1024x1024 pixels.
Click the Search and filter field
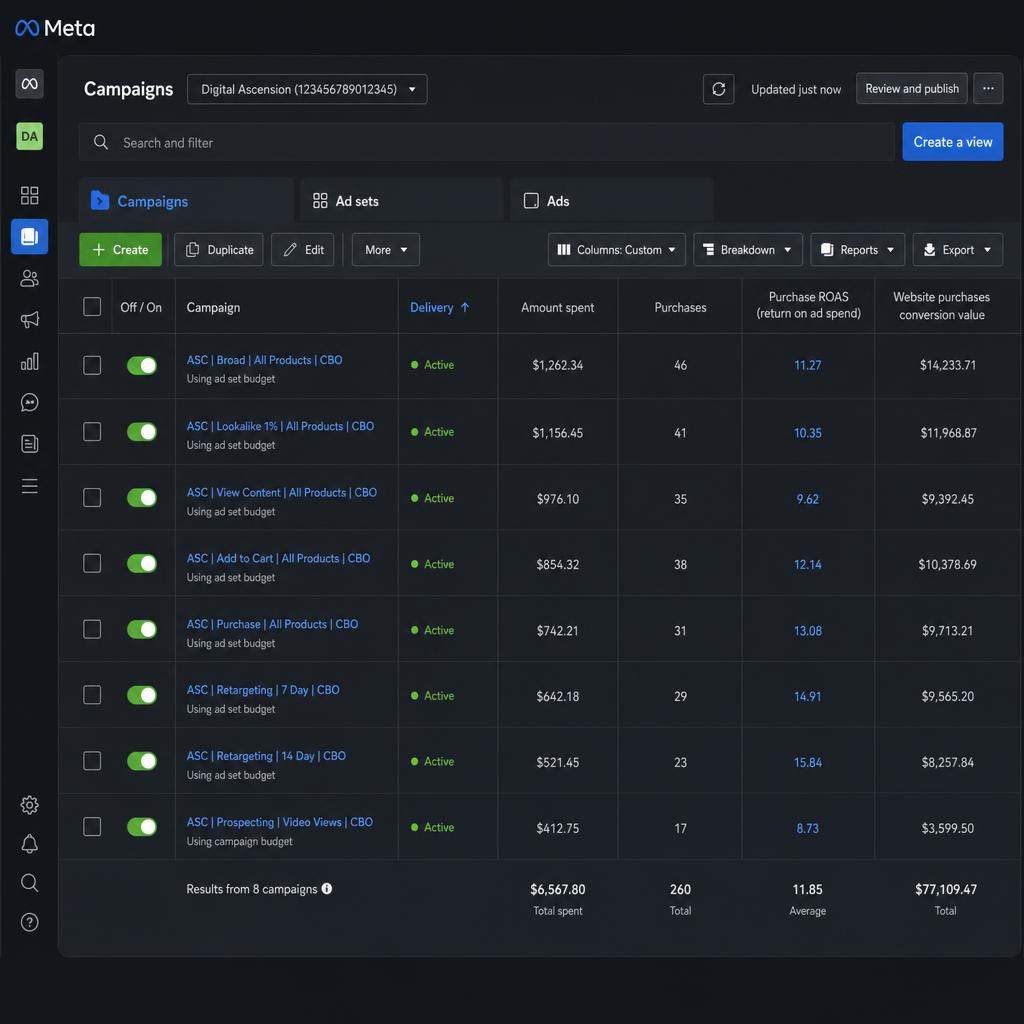tap(487, 142)
